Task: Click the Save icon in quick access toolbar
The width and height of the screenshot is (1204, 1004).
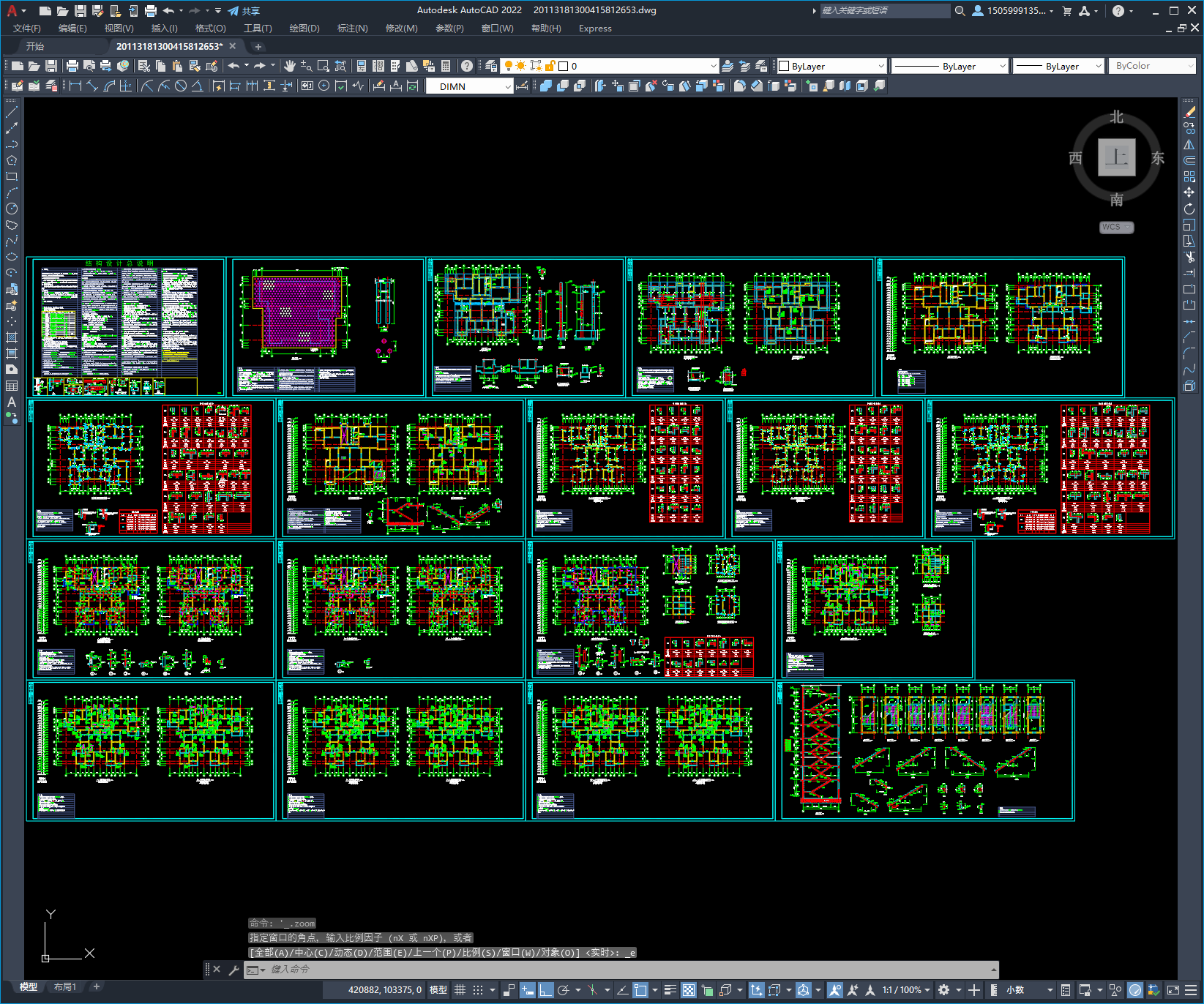Action: [x=81, y=10]
